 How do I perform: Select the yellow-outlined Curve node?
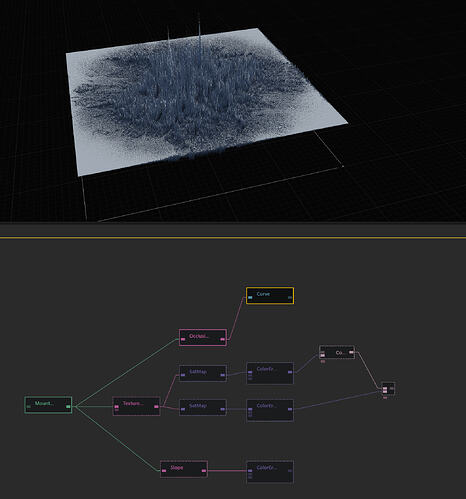point(270,296)
